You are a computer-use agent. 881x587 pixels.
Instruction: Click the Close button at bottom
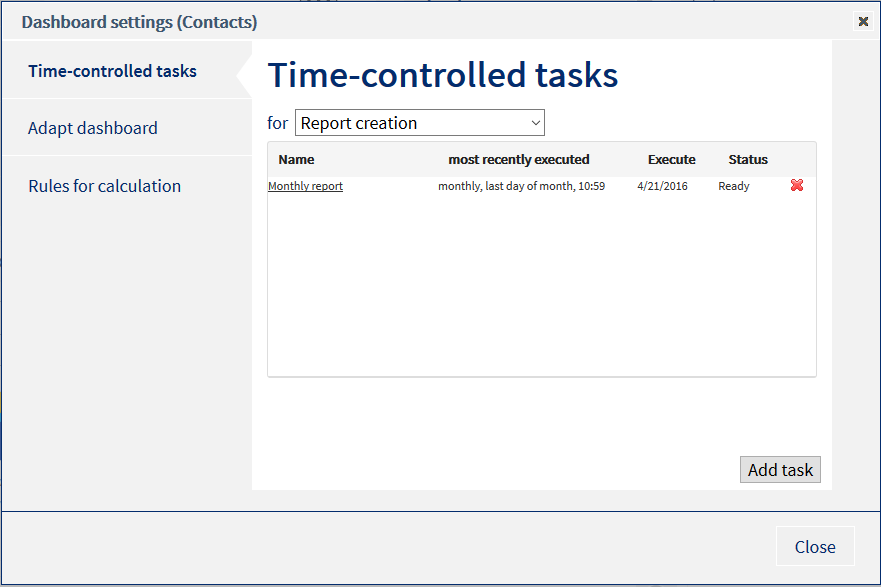pos(815,547)
